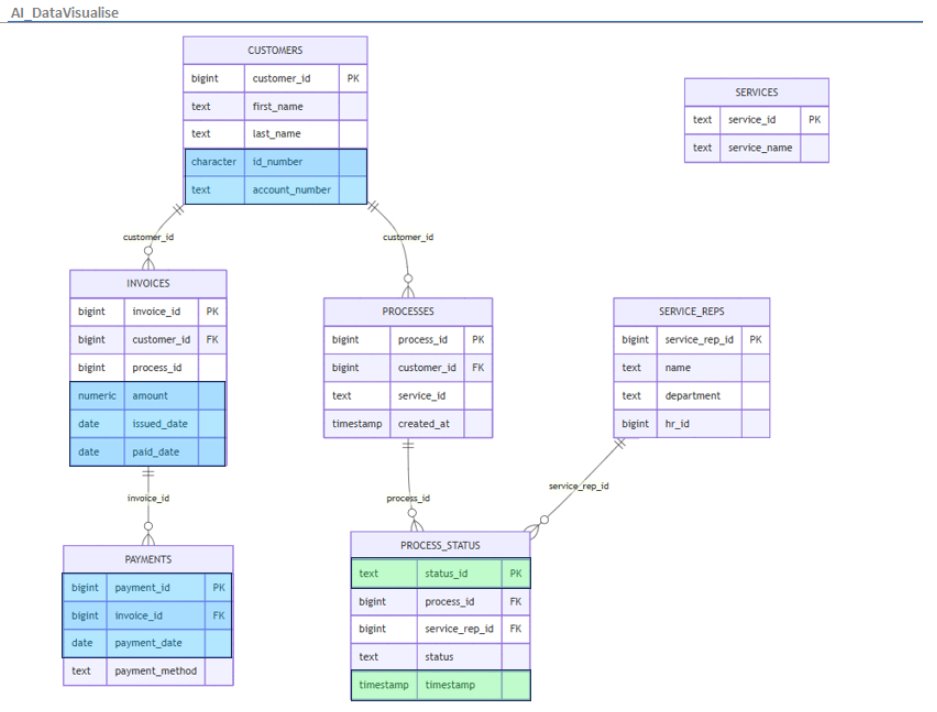Click the process_id relationship label below PROCESSES
Viewport: 937px width, 712px height.
click(408, 498)
